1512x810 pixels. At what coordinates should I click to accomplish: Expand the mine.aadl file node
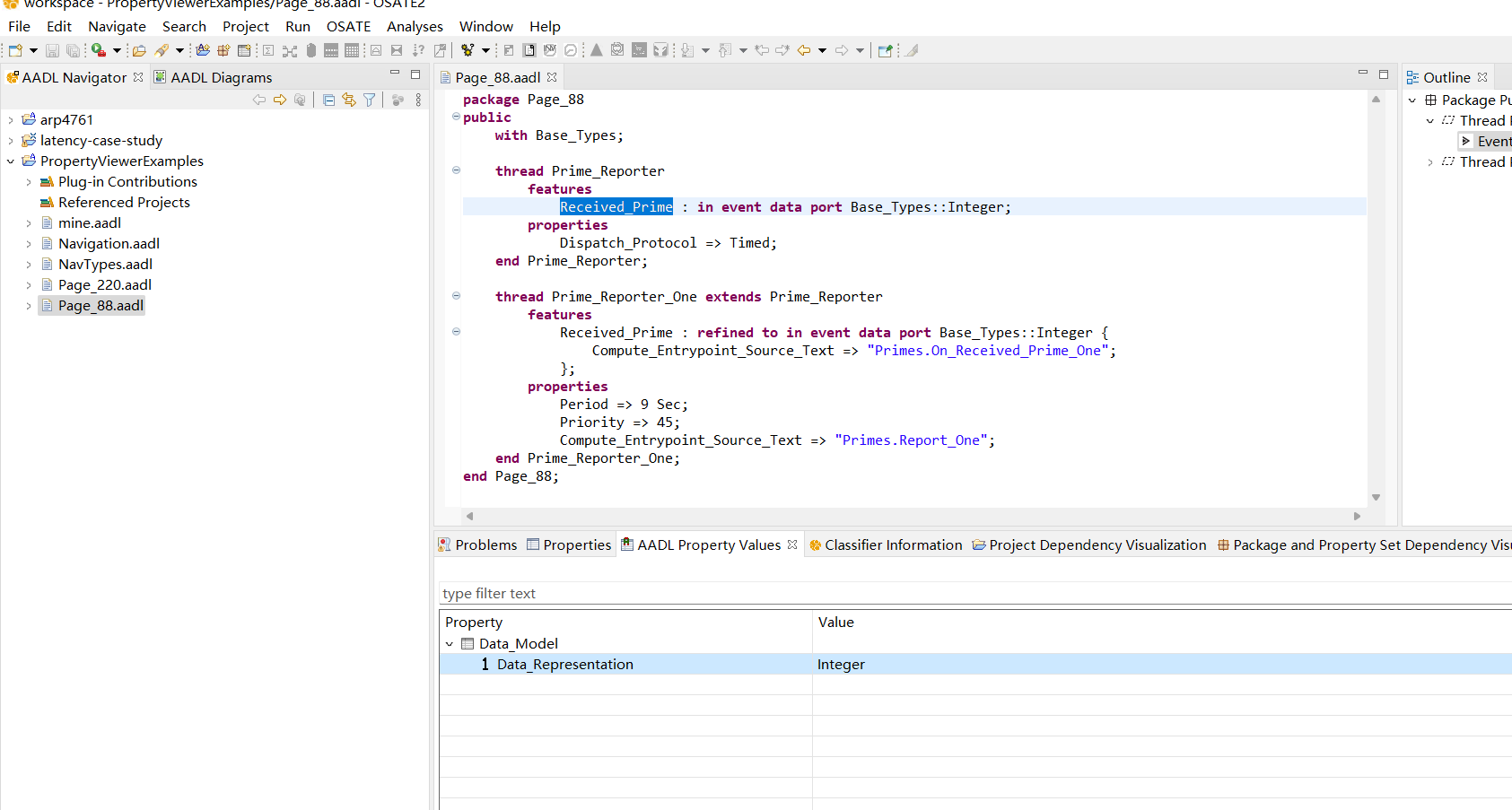pyautogui.click(x=29, y=222)
